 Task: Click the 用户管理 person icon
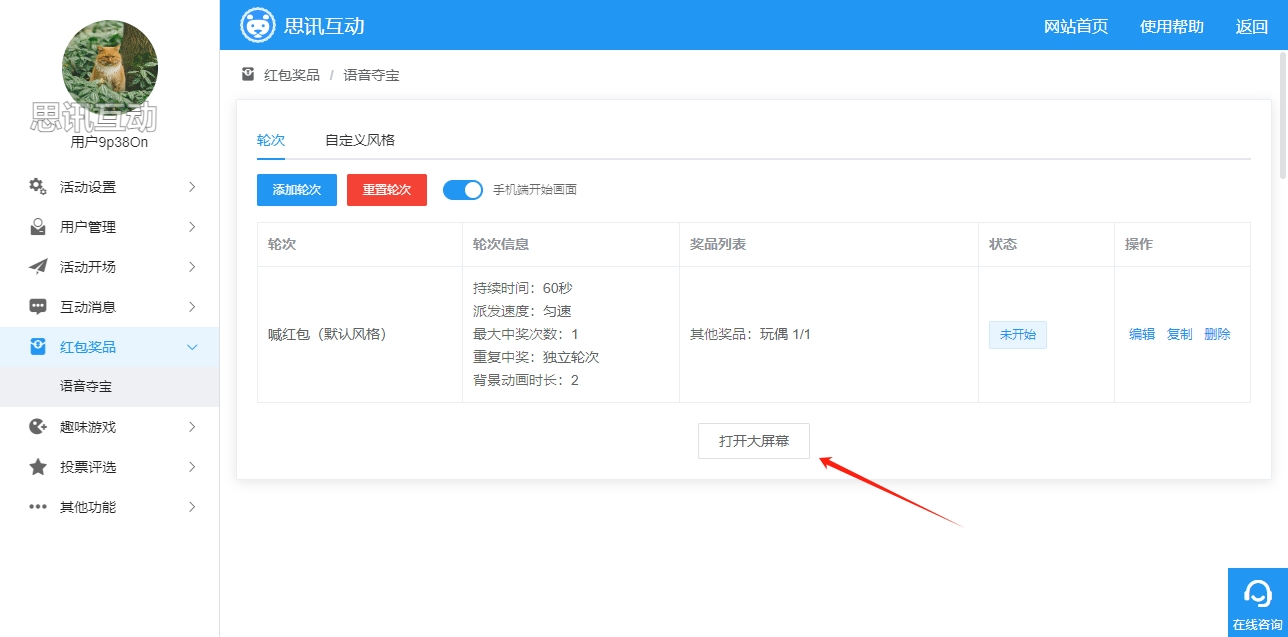pos(38,227)
